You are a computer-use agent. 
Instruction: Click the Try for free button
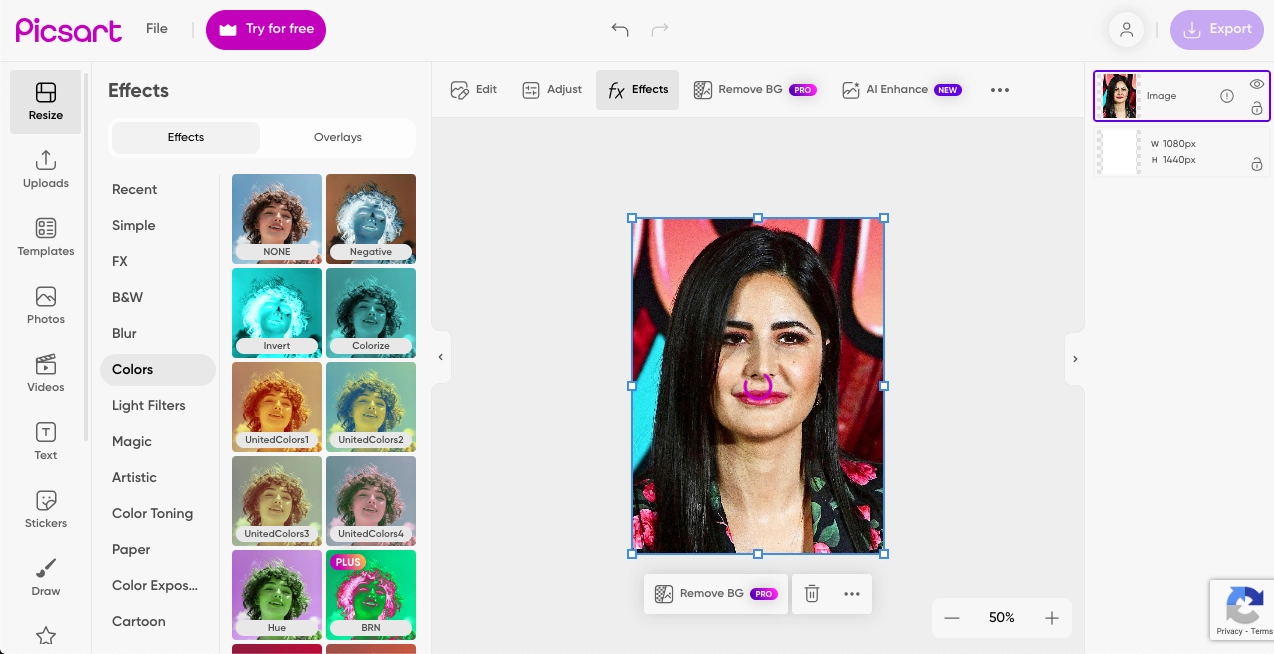[x=266, y=30]
